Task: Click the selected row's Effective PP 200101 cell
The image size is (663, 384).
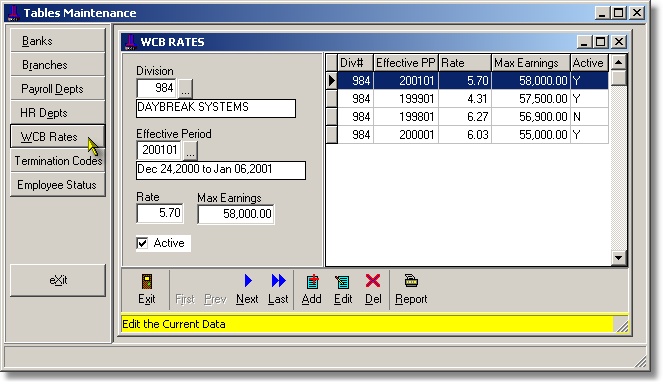Action: (x=406, y=80)
